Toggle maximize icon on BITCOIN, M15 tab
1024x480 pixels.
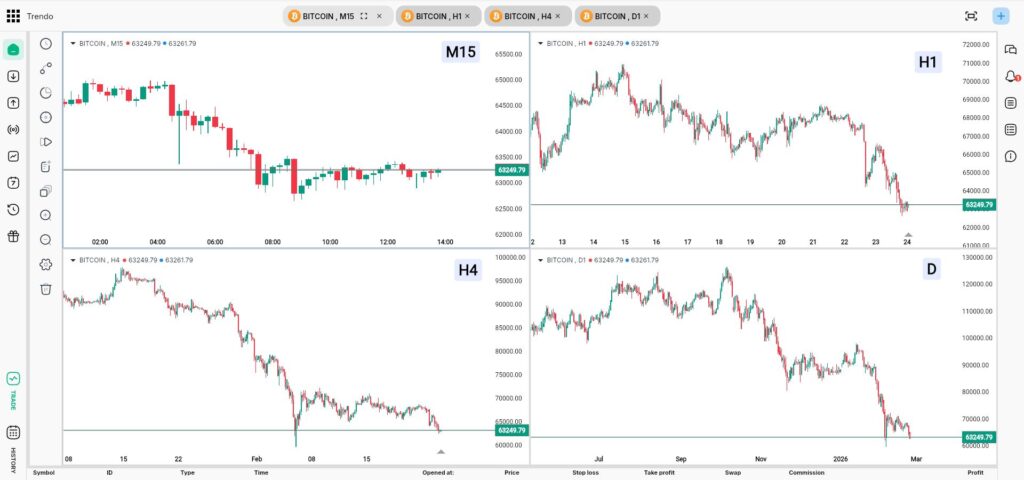point(364,16)
